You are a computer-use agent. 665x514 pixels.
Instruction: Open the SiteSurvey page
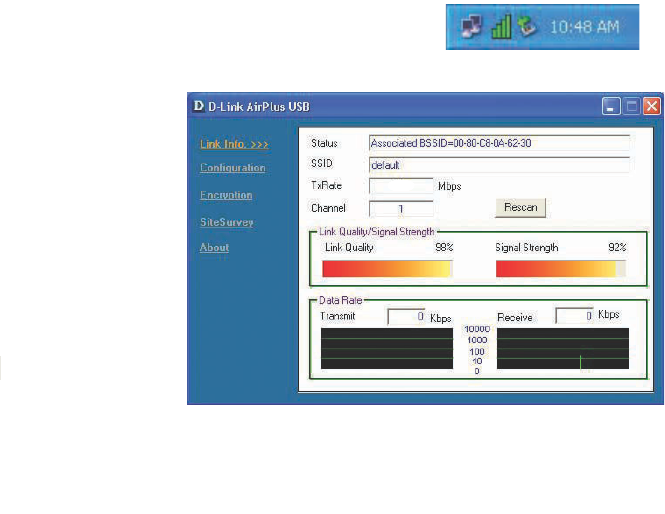[226, 222]
